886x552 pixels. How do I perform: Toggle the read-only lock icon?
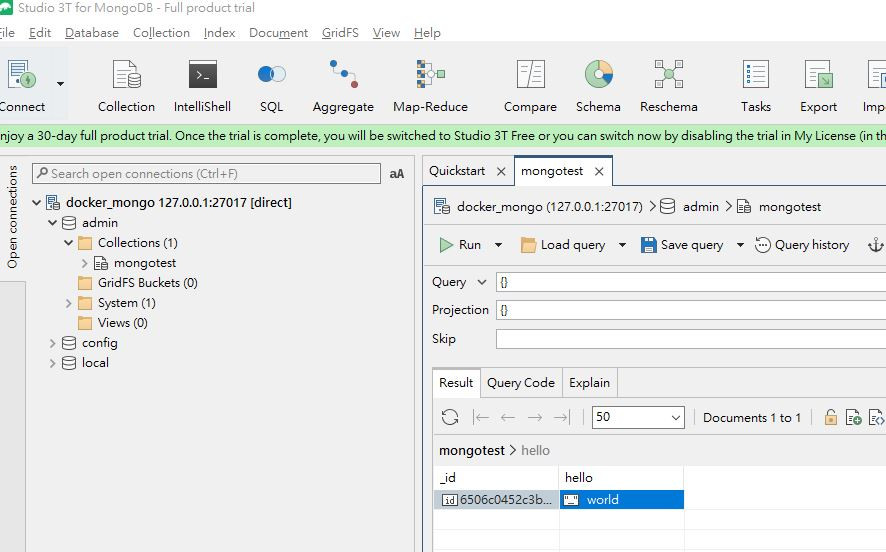click(x=830, y=418)
